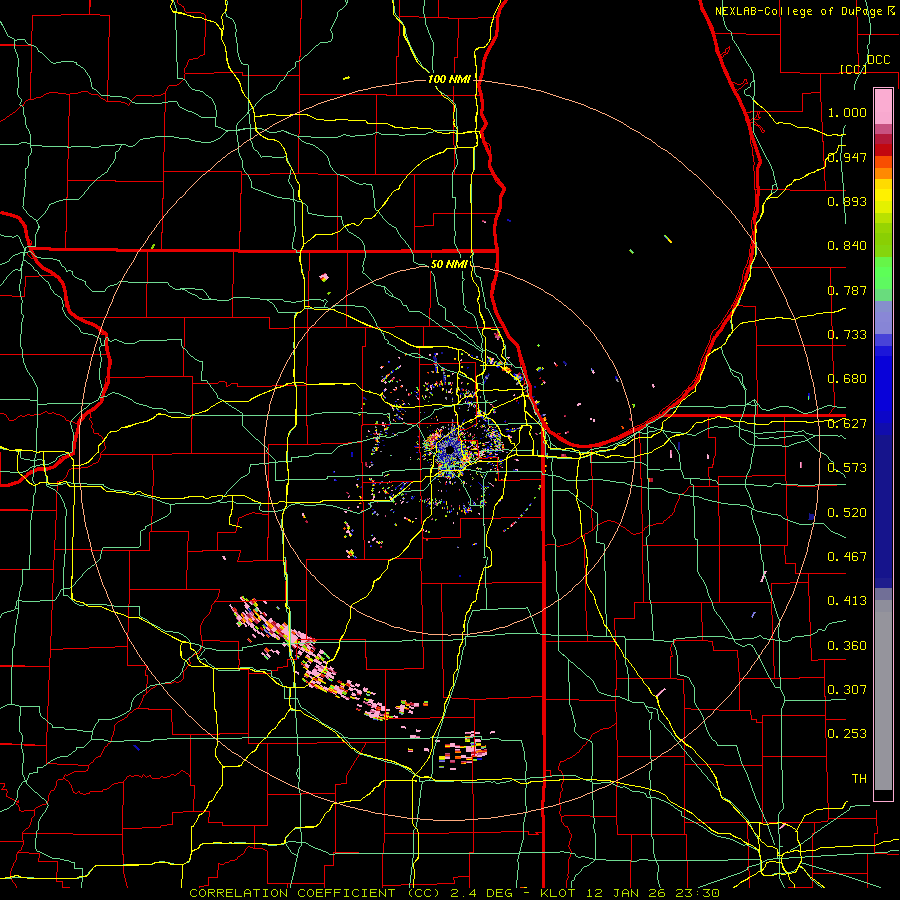This screenshot has height=900, width=900.
Task: Click the [CC] units label
Action: tap(853, 69)
